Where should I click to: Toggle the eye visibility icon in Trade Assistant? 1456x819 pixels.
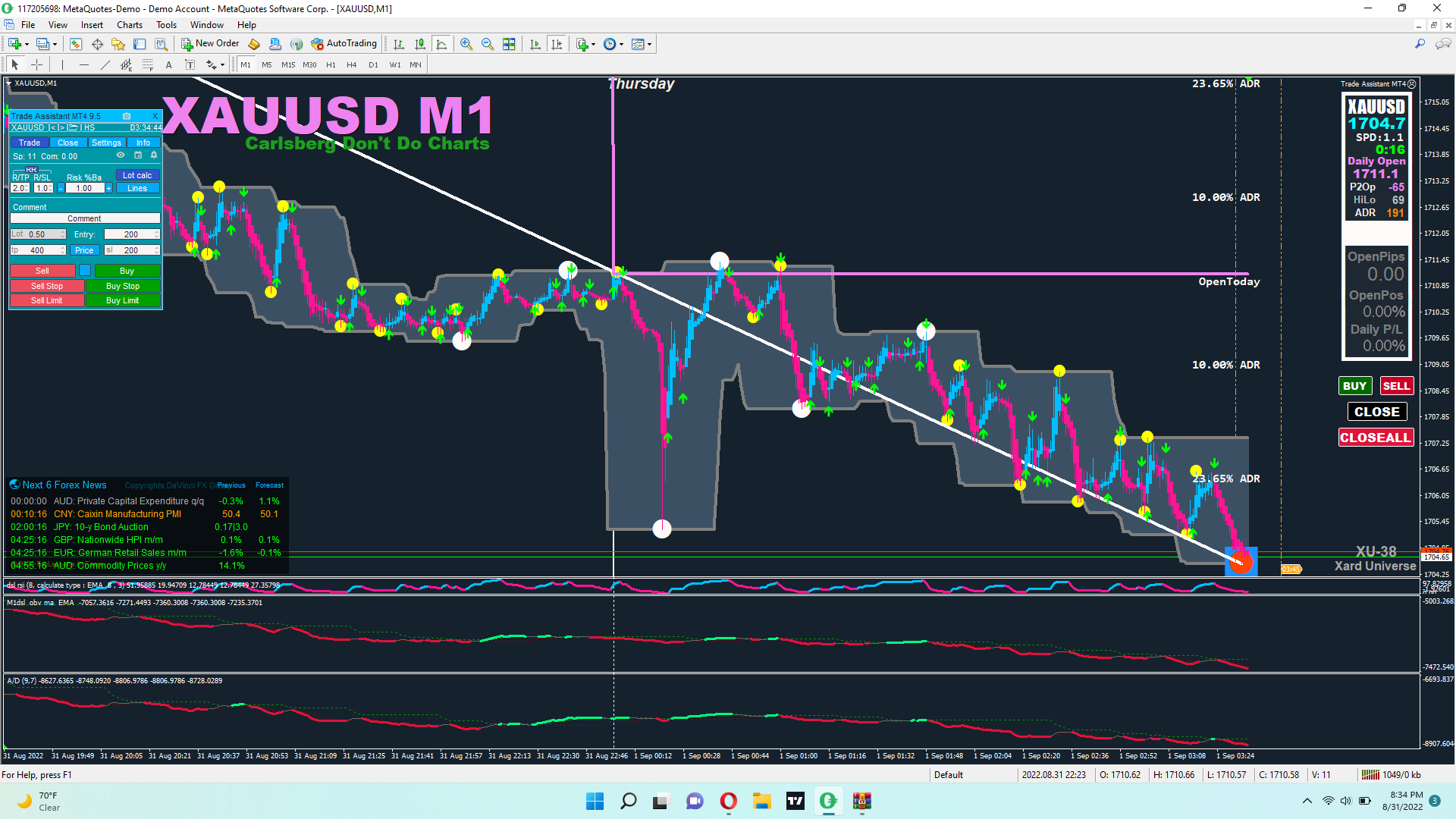pos(120,155)
